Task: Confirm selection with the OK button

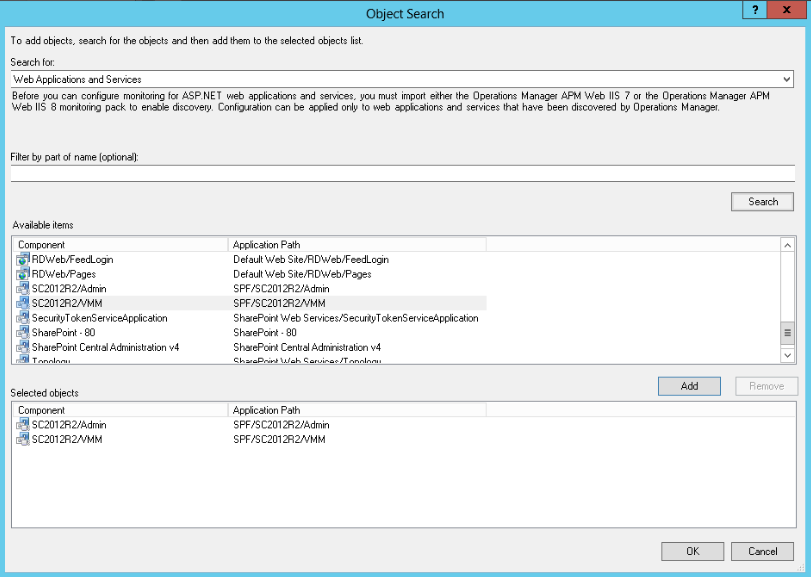Action: 692,551
